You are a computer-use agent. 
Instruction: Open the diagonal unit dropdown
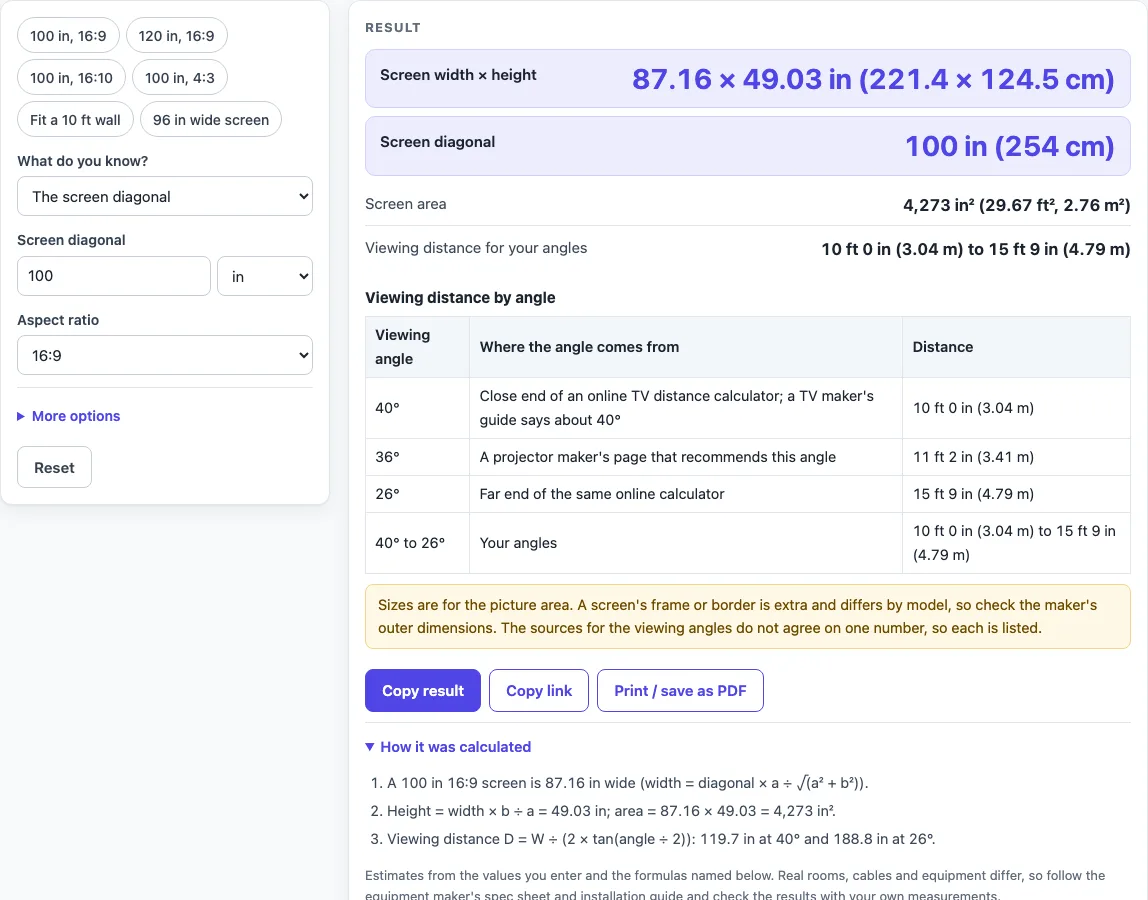tap(265, 276)
